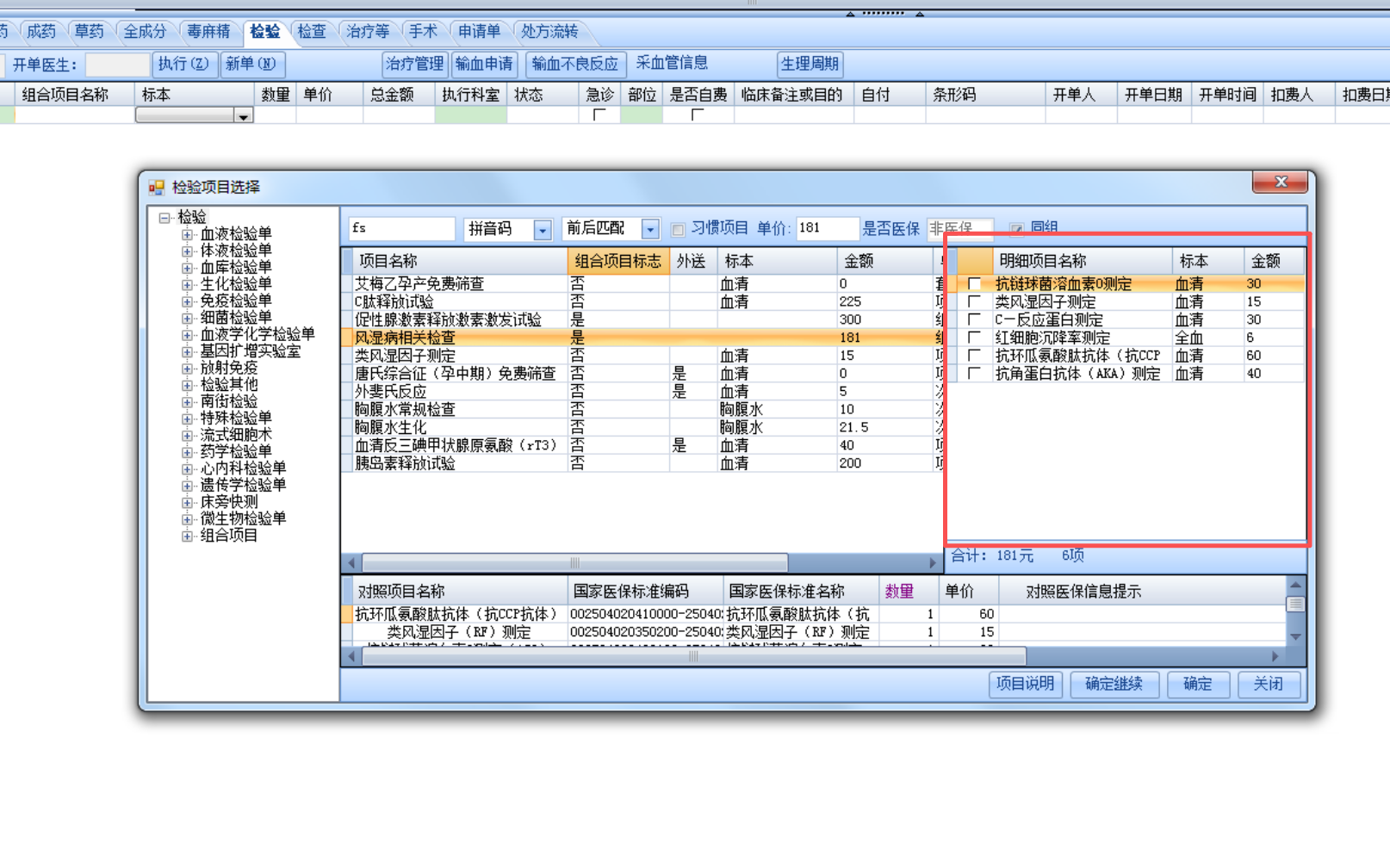Click the 关闭 button in the dialog

coord(1269,685)
